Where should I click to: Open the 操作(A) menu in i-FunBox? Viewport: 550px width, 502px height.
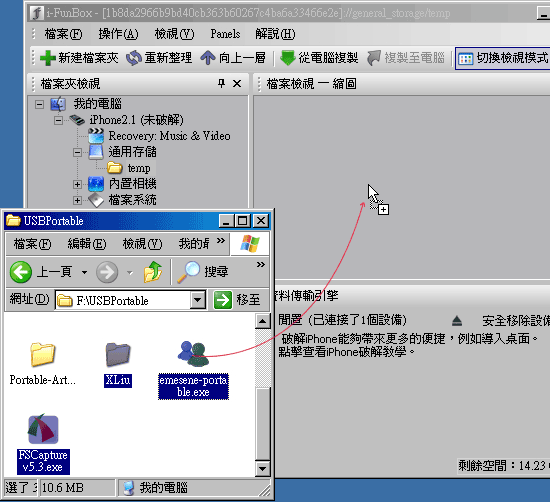pos(118,34)
